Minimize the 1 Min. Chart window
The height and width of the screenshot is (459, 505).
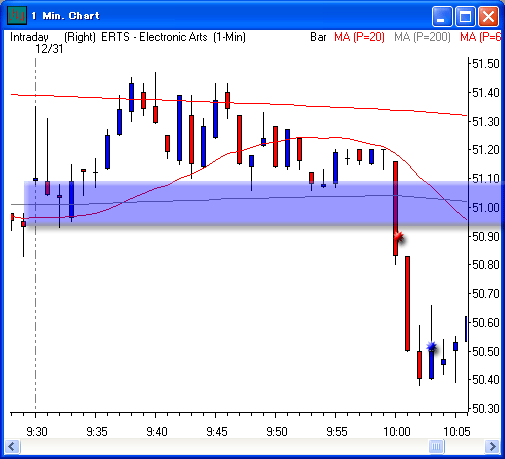pos(442,16)
